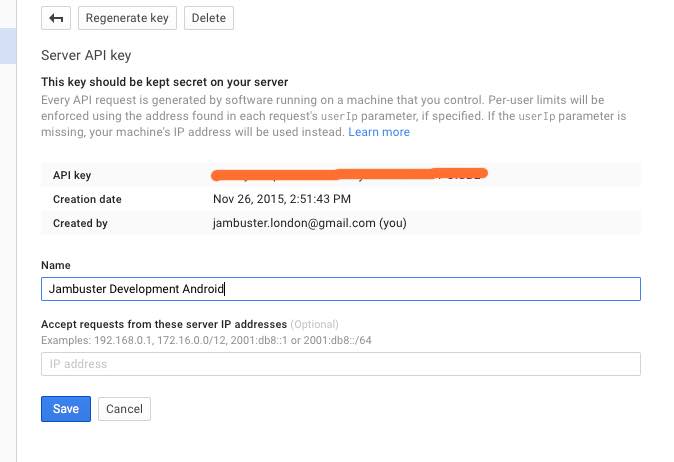Click the Created by row label

80,223
